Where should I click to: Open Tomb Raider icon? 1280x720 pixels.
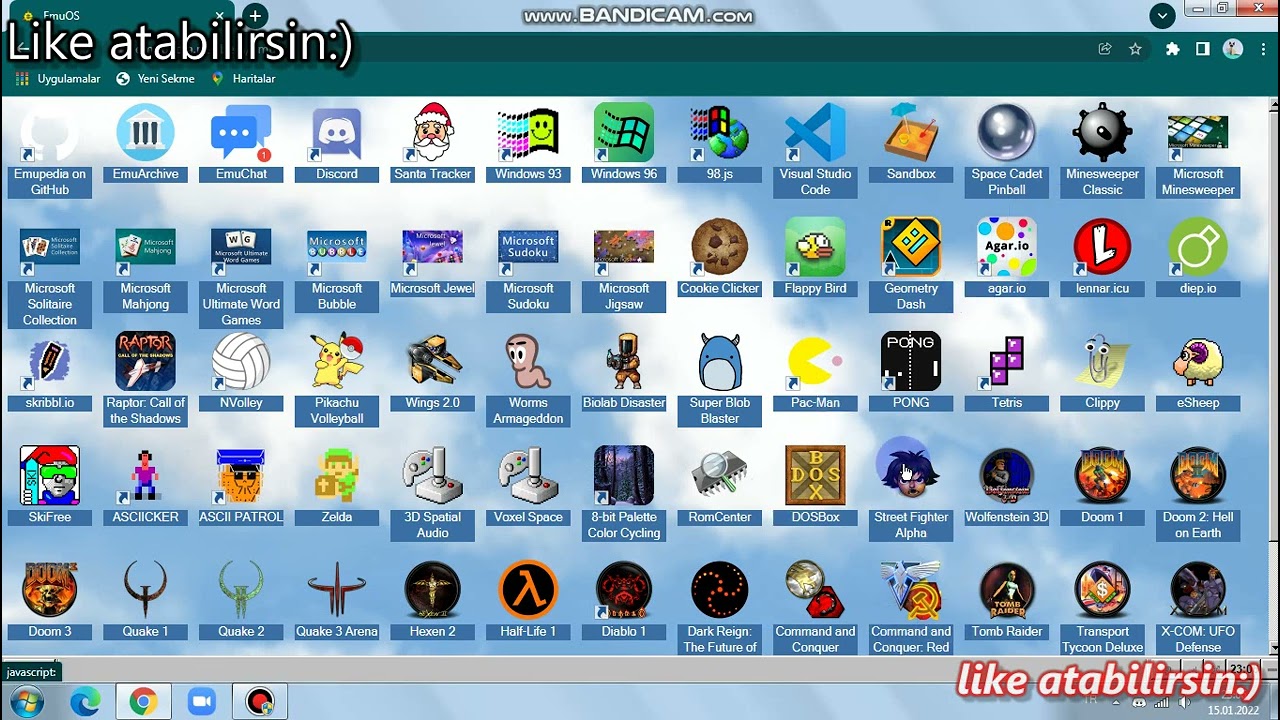click(1007, 590)
